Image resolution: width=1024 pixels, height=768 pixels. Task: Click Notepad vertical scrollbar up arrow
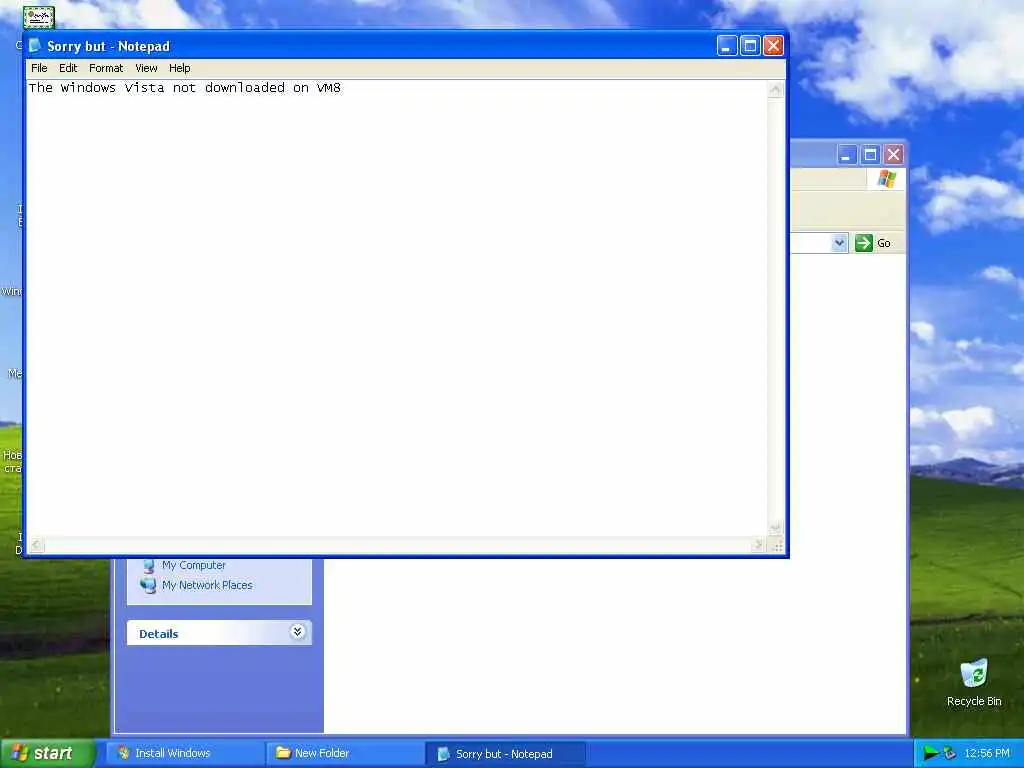coord(775,89)
